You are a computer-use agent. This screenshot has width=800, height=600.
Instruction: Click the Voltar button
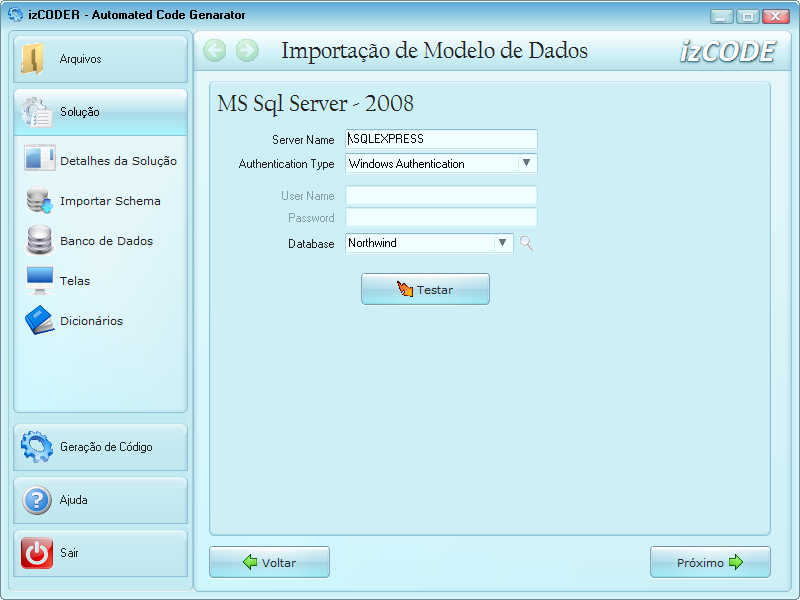(x=269, y=562)
